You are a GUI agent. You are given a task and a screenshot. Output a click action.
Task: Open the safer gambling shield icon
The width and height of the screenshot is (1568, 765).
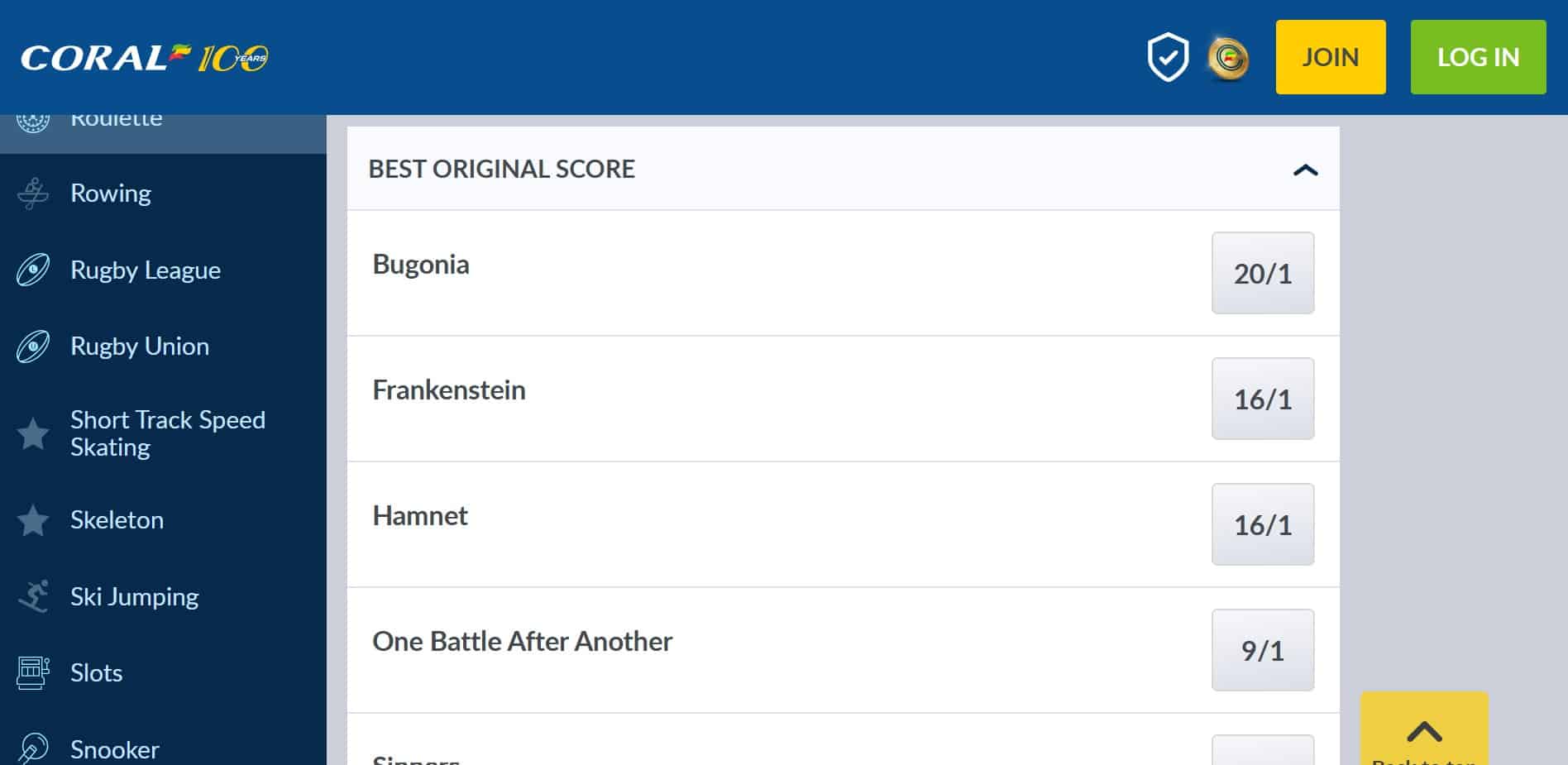coord(1168,57)
